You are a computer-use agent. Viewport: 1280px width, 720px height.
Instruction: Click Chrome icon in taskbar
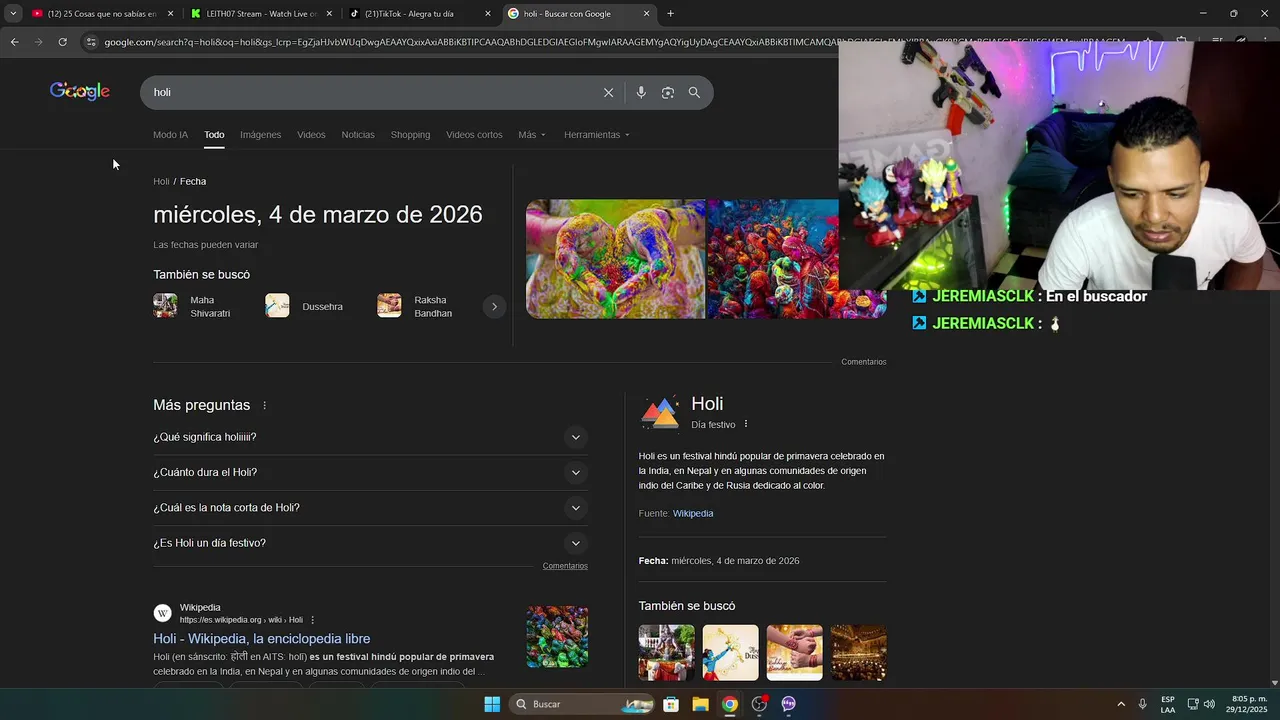730,704
